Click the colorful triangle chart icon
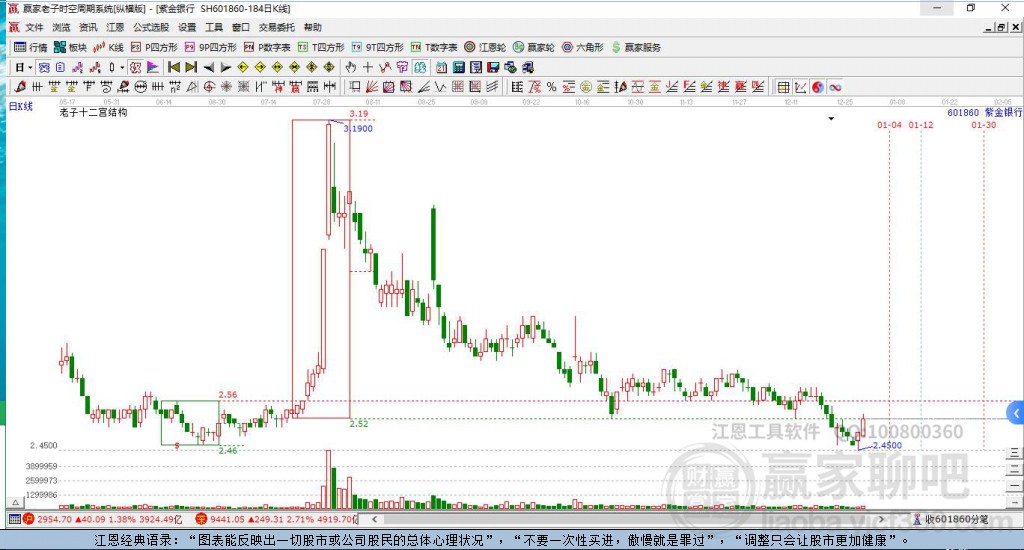This screenshot has height=550, width=1024. [153, 67]
